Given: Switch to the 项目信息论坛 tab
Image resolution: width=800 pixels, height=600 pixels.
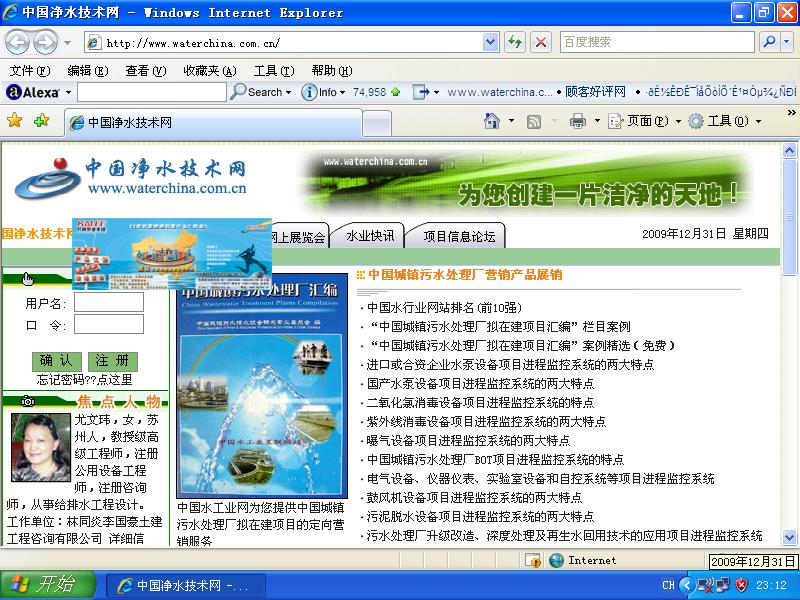Looking at the screenshot, I should tap(458, 236).
